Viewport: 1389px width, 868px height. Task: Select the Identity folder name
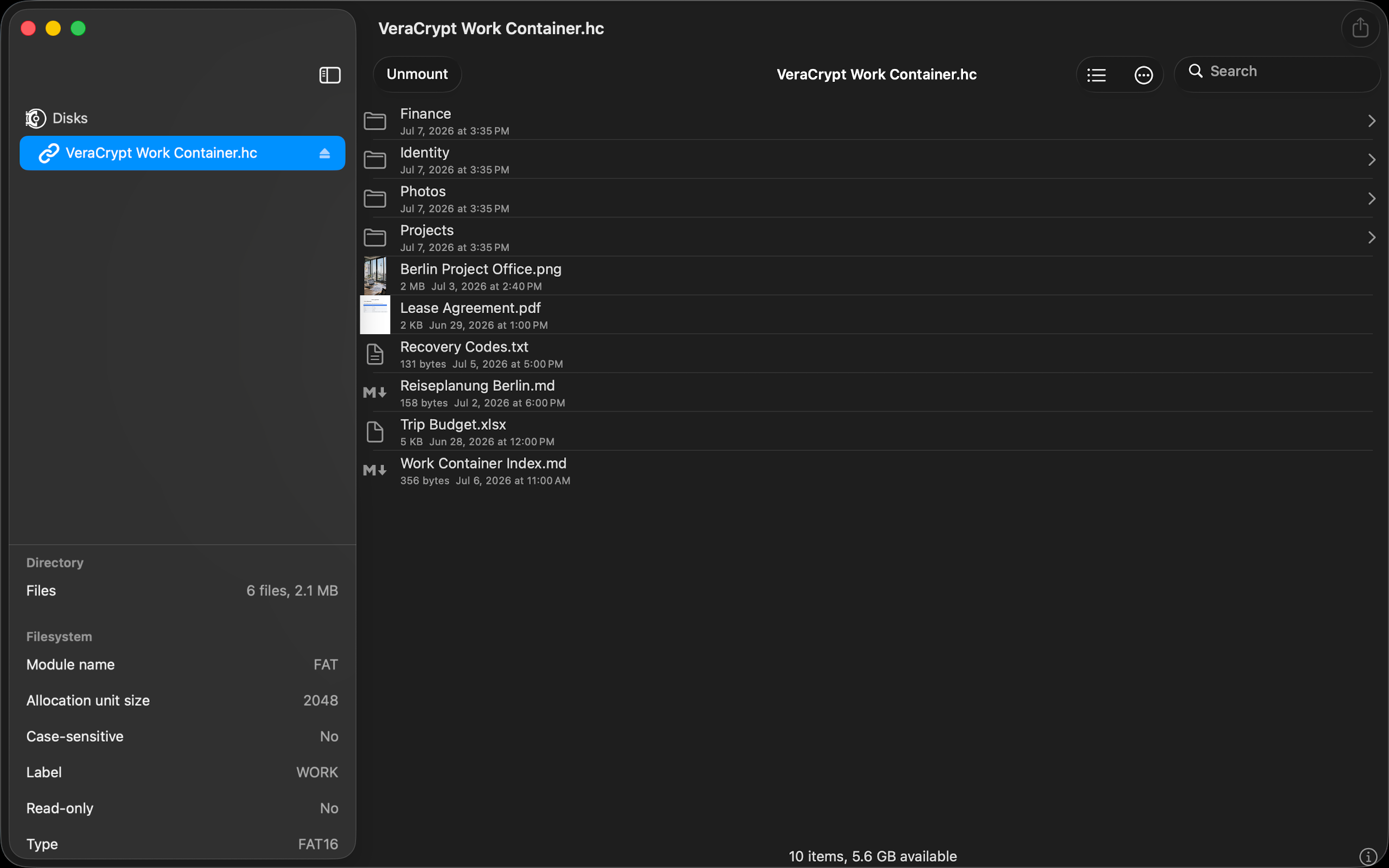(x=425, y=152)
